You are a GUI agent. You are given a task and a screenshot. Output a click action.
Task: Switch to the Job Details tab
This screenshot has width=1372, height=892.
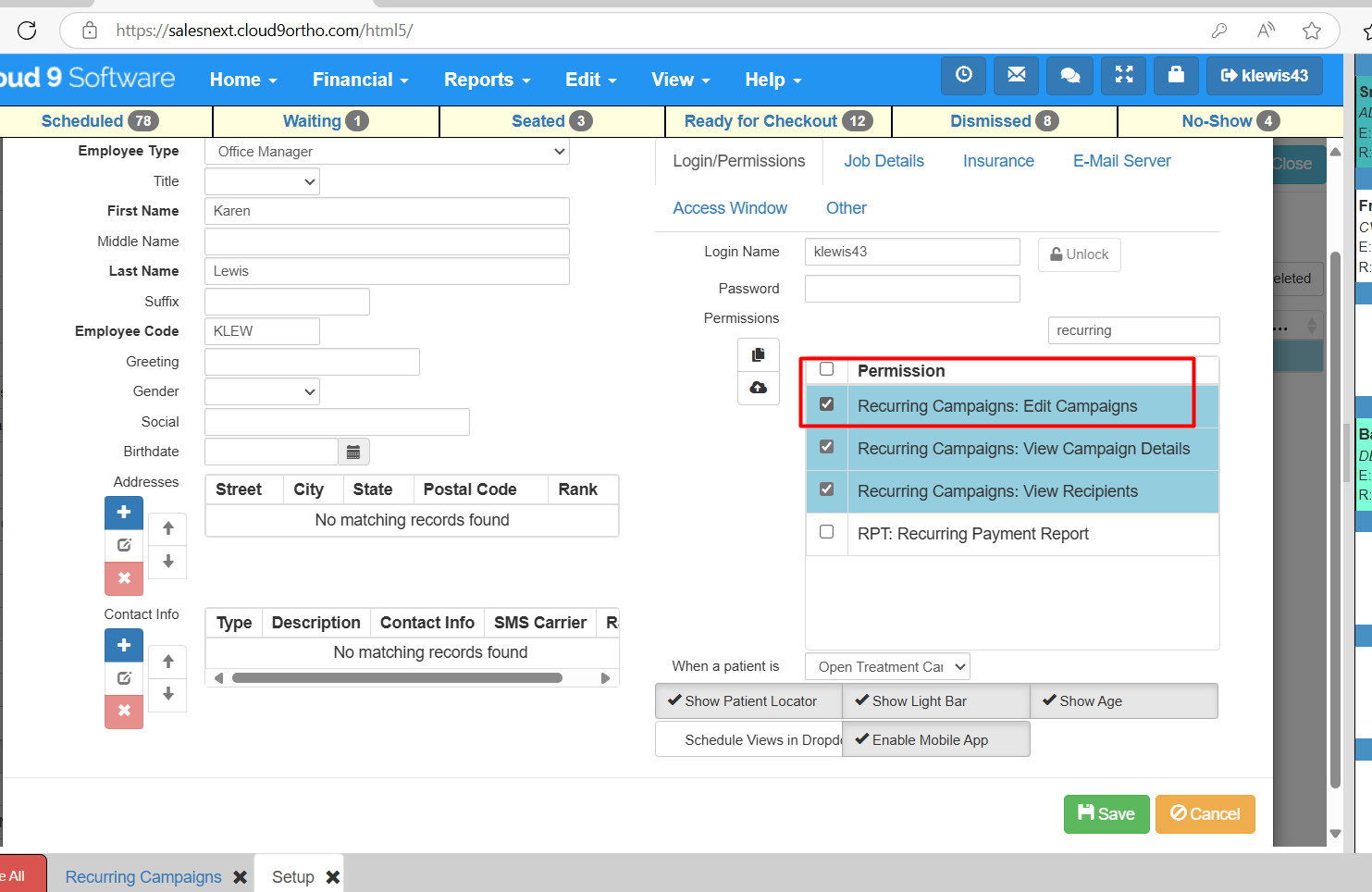pos(884,161)
